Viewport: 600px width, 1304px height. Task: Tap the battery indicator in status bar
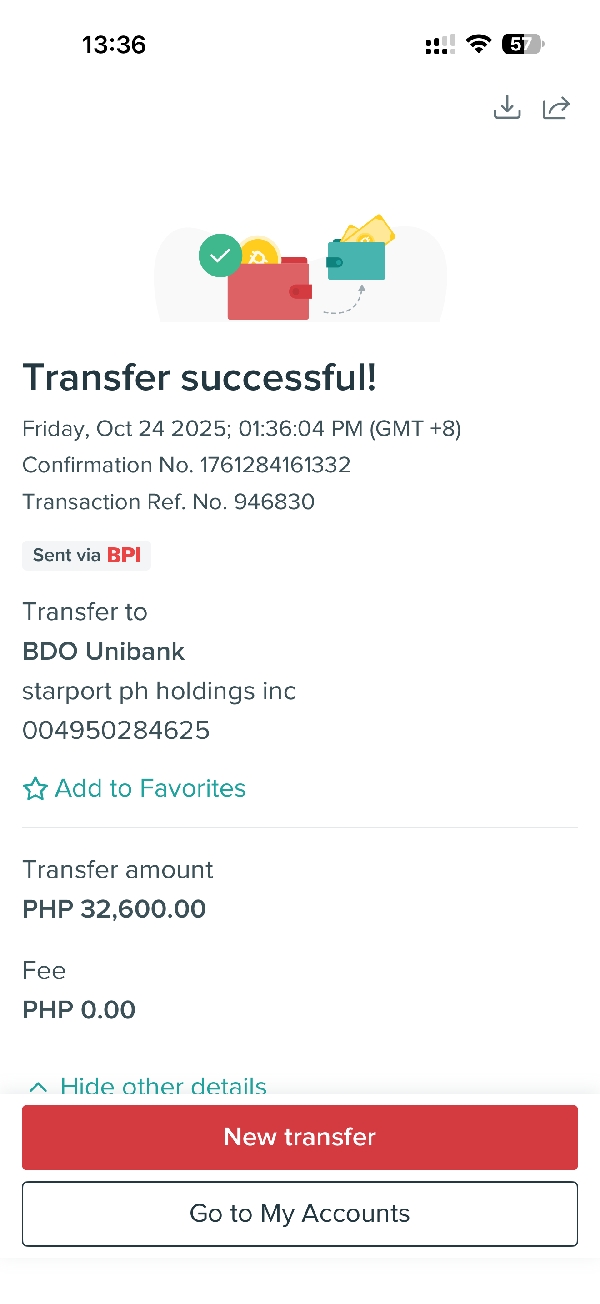[523, 44]
